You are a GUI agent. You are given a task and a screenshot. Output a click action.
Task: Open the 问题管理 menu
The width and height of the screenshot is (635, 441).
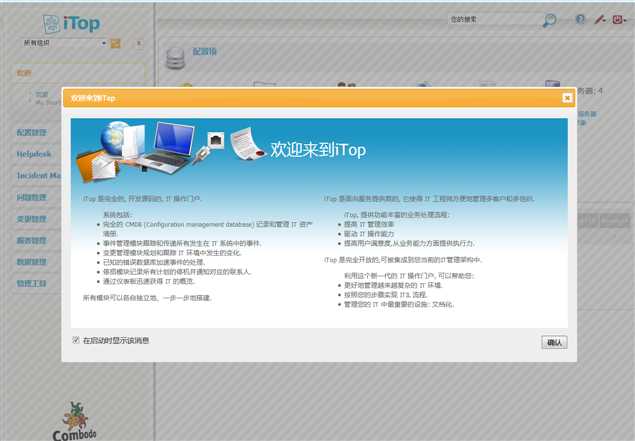[x=32, y=197]
